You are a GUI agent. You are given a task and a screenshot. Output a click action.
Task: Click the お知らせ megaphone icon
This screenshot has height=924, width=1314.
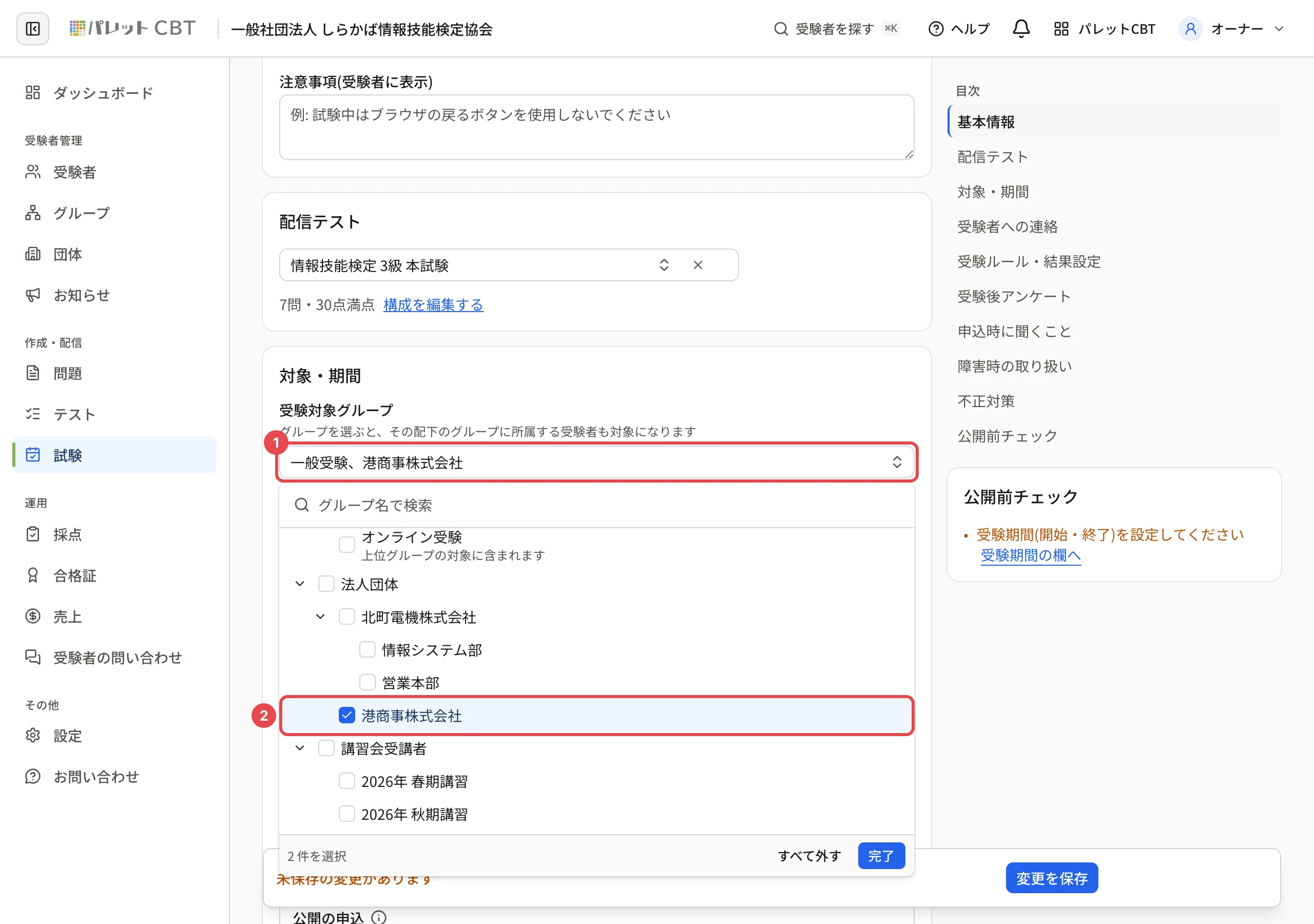coord(33,295)
